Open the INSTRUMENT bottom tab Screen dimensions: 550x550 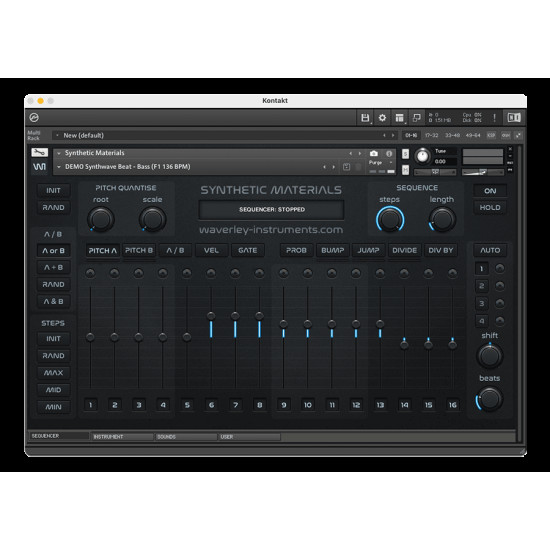122,437
